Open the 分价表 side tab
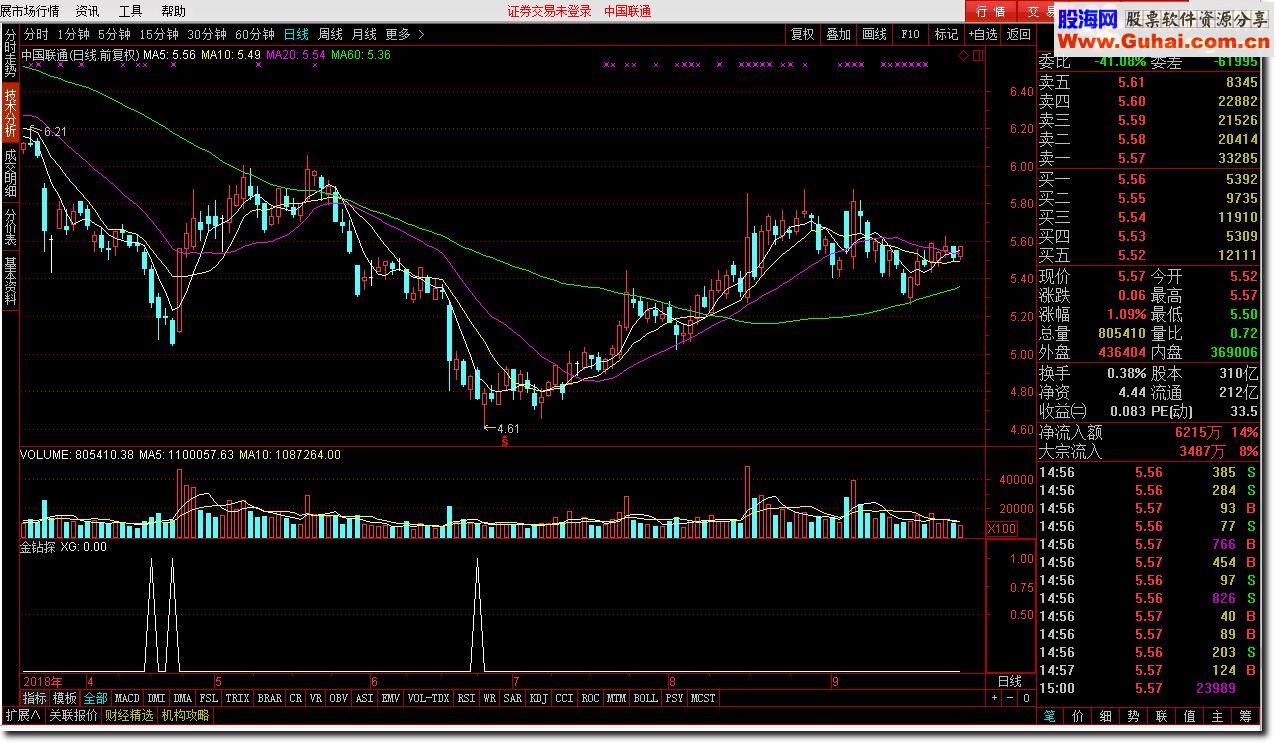Viewport: 1276px width, 744px height. pos(9,226)
